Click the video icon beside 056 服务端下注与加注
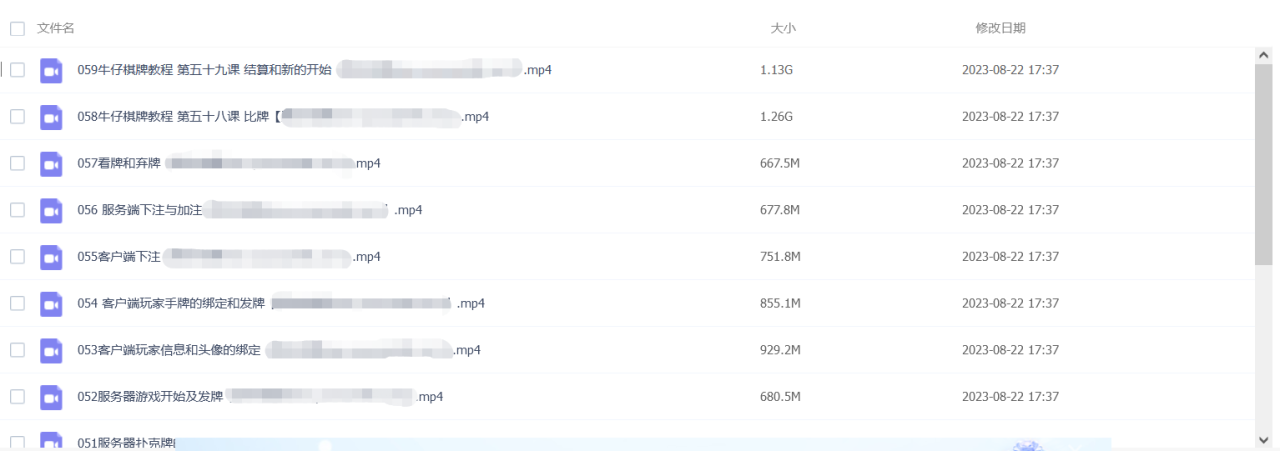The height and width of the screenshot is (451, 1280). click(x=51, y=210)
